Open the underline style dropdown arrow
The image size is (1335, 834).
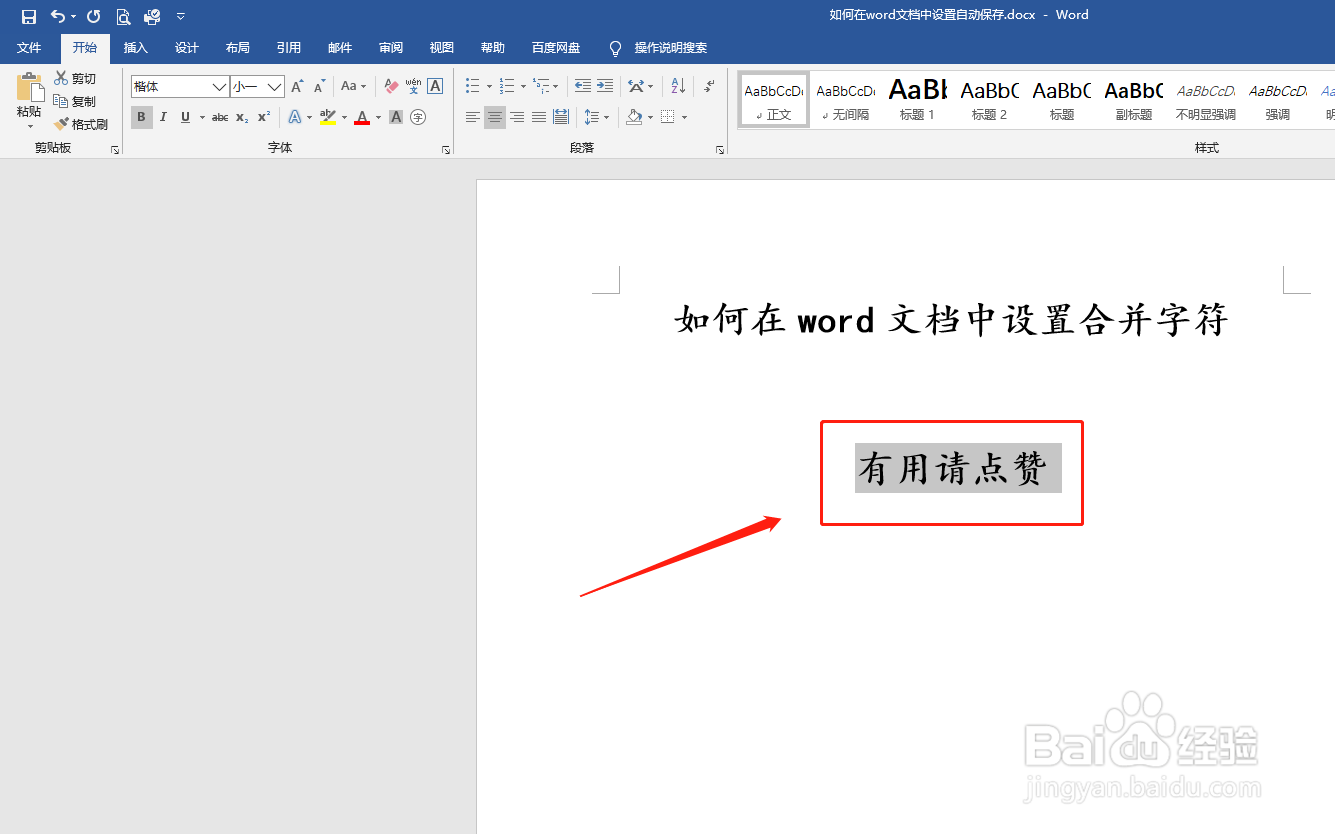click(201, 117)
